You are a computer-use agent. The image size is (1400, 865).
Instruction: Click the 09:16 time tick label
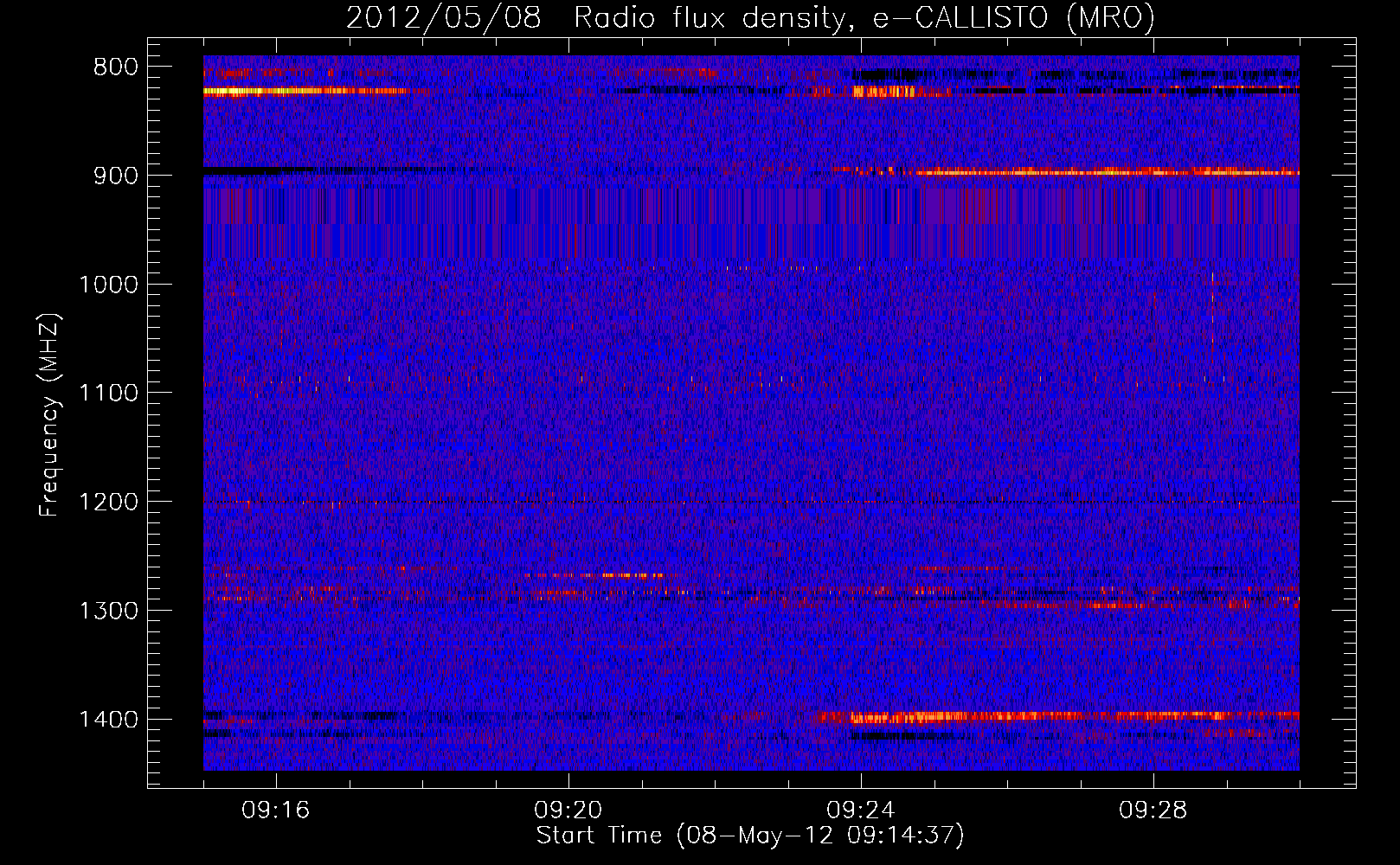click(276, 811)
